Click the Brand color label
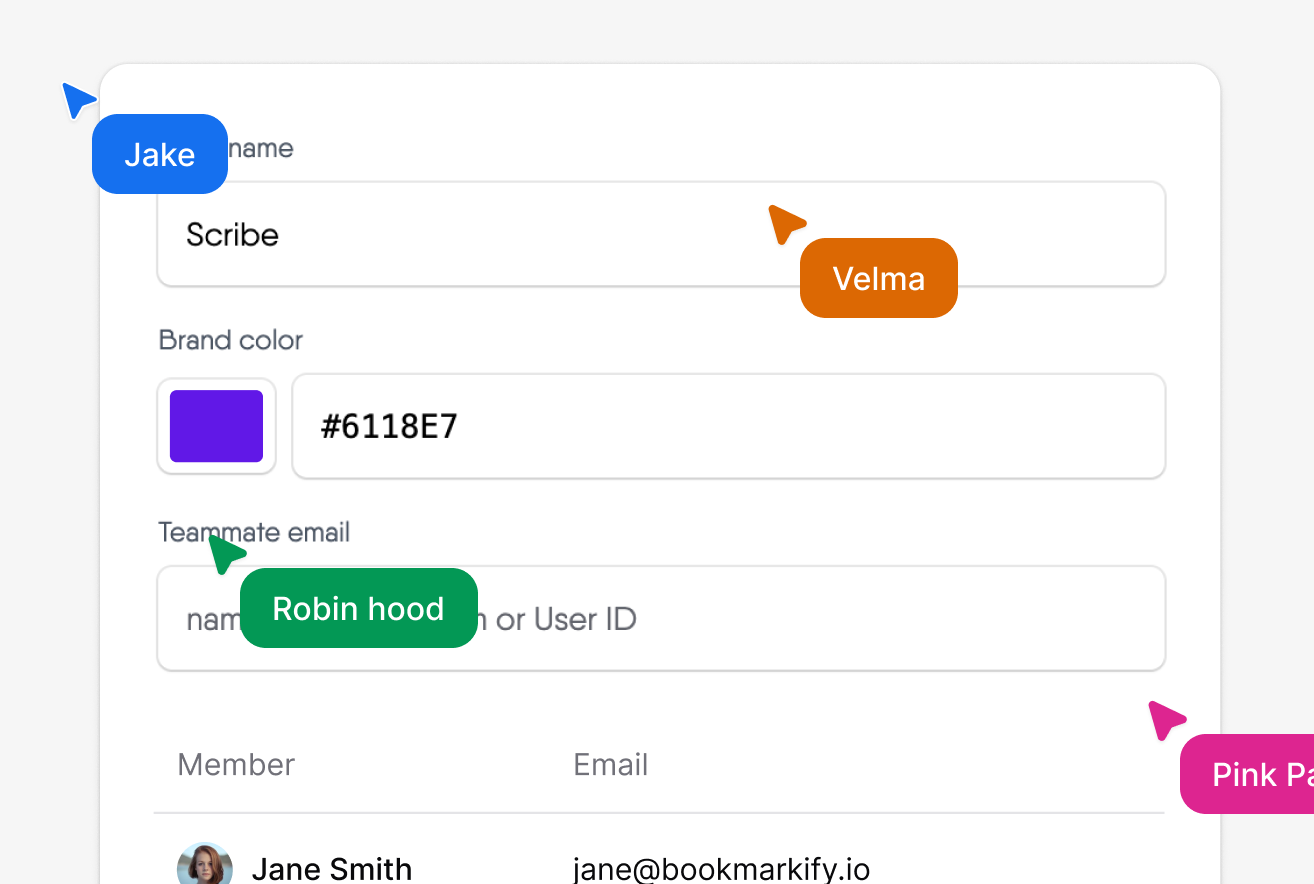Image resolution: width=1314 pixels, height=884 pixels. point(231,340)
